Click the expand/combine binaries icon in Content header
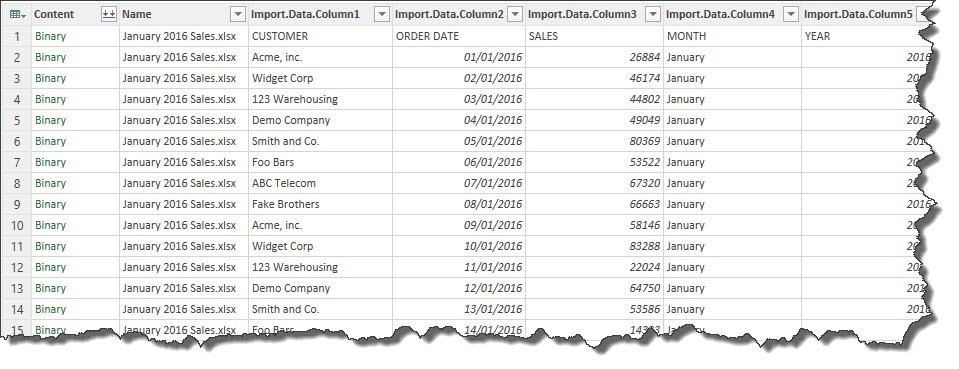The width and height of the screenshot is (959, 369). pyautogui.click(x=109, y=14)
